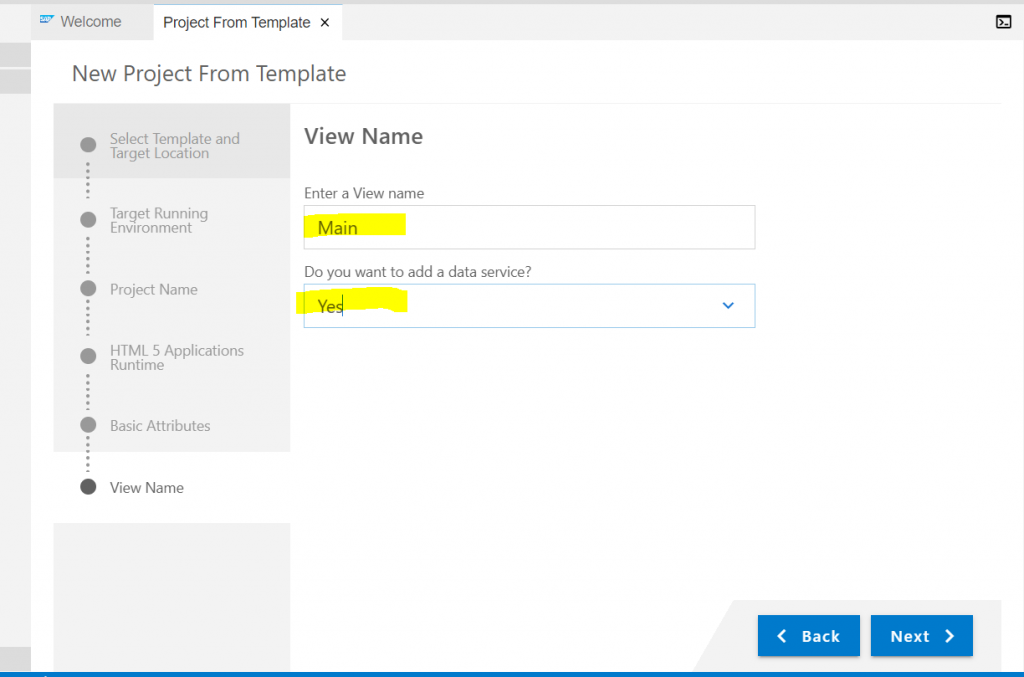Click the Project Name step bullet icon
1024x677 pixels.
[x=88, y=289]
